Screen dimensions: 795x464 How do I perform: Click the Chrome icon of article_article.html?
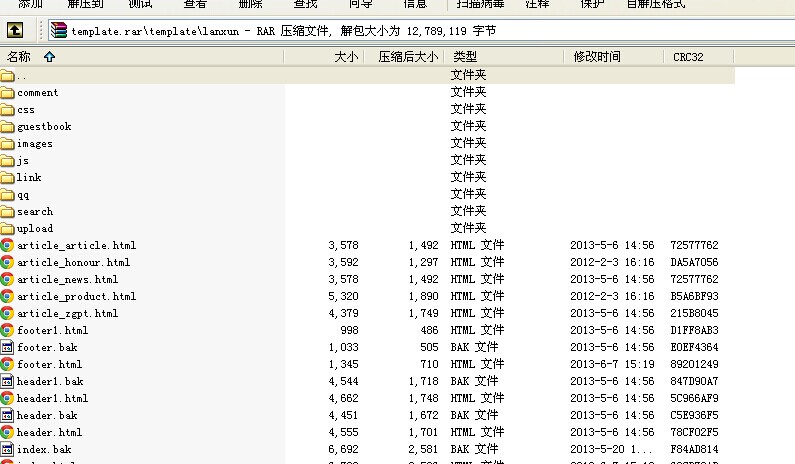[7, 245]
